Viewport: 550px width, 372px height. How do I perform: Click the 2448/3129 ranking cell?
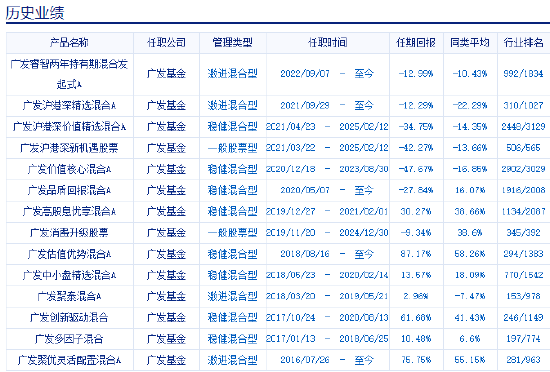[x=523, y=127]
